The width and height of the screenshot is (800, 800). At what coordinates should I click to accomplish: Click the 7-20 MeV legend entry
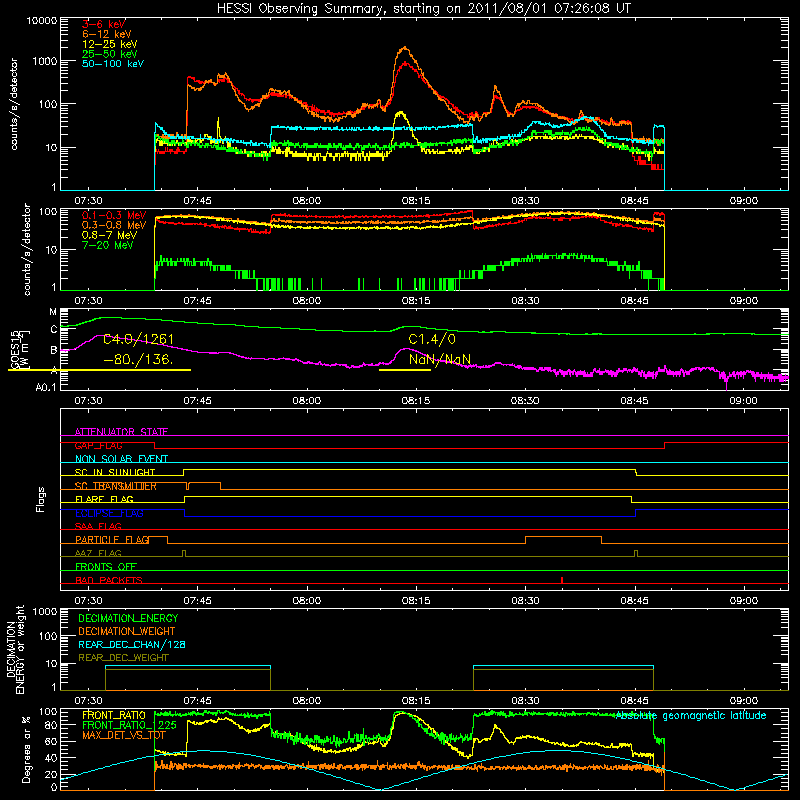point(108,245)
